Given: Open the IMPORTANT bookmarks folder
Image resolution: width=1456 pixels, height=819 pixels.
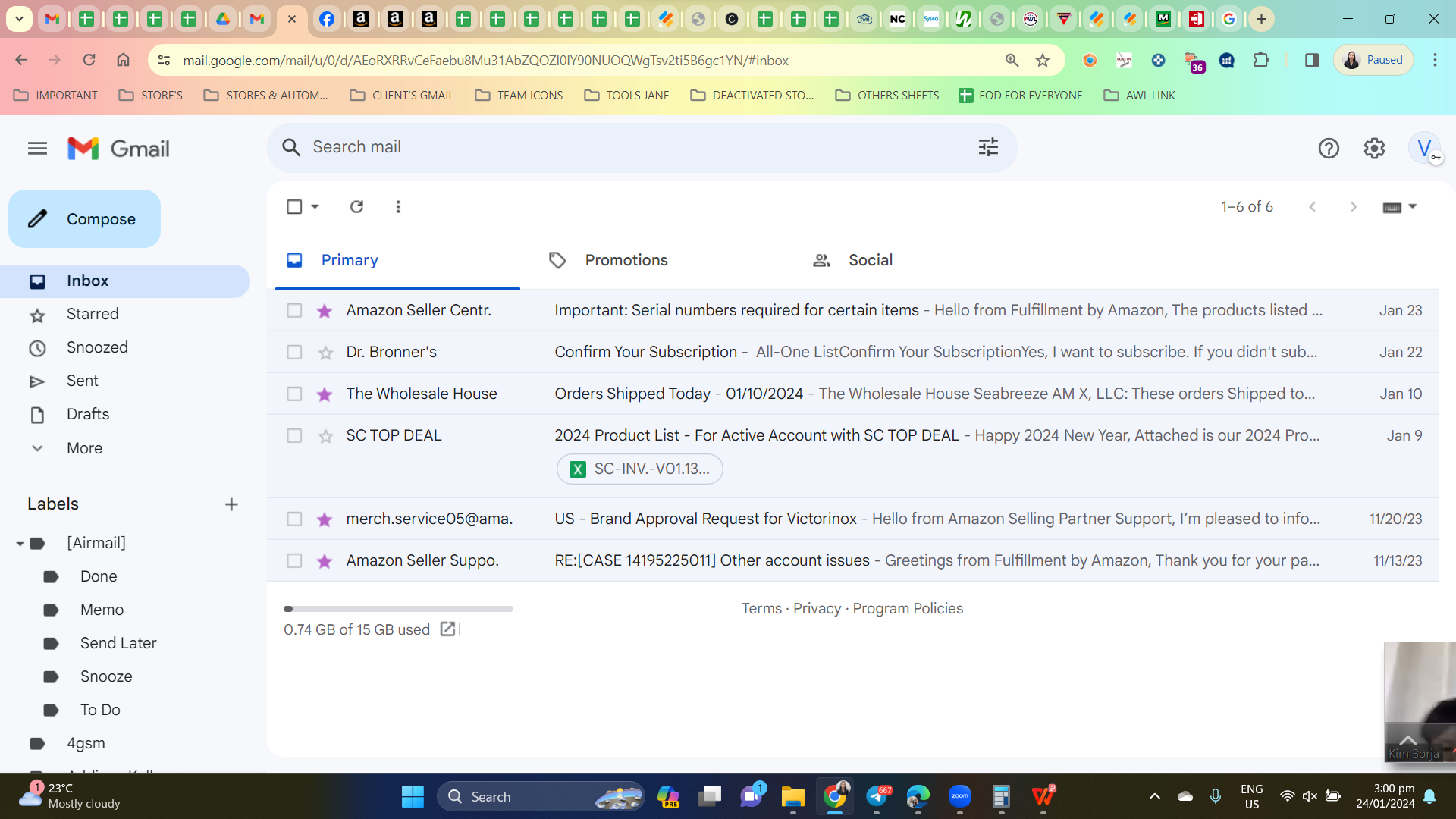Looking at the screenshot, I should (56, 96).
